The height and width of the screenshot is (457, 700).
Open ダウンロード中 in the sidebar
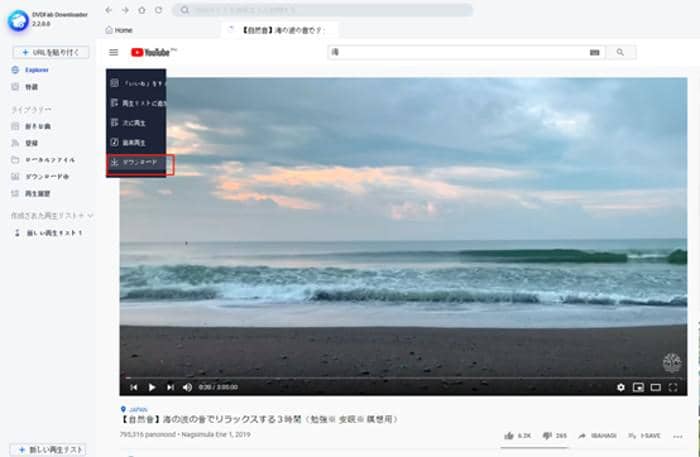point(40,177)
